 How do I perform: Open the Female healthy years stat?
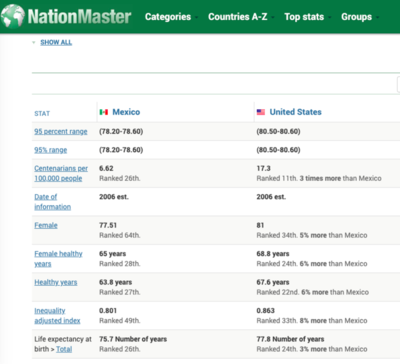(58, 259)
